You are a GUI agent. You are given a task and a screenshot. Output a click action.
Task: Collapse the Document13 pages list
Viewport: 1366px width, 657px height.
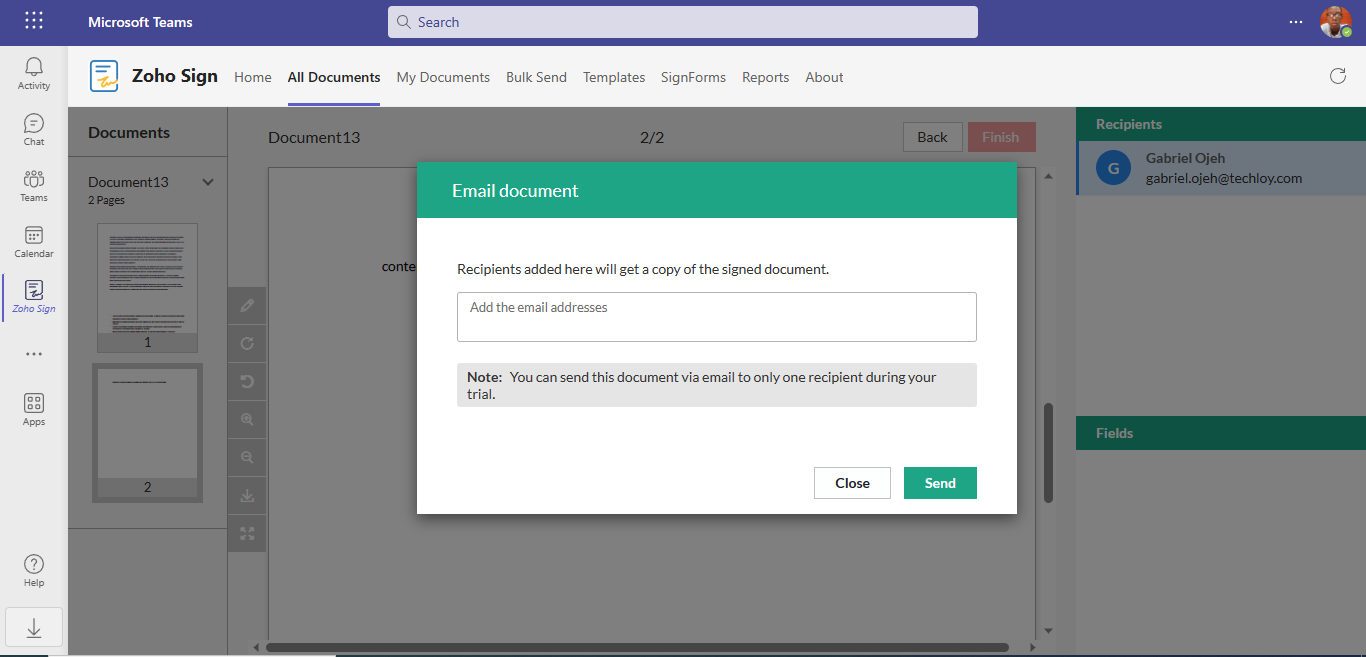click(x=208, y=182)
